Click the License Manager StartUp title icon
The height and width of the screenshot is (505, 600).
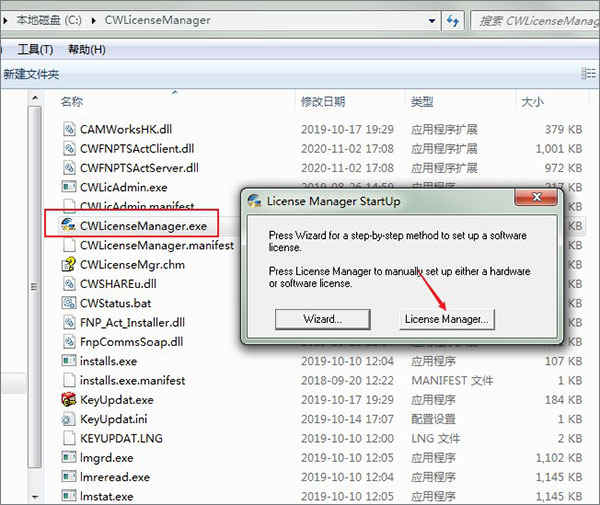click(x=254, y=201)
